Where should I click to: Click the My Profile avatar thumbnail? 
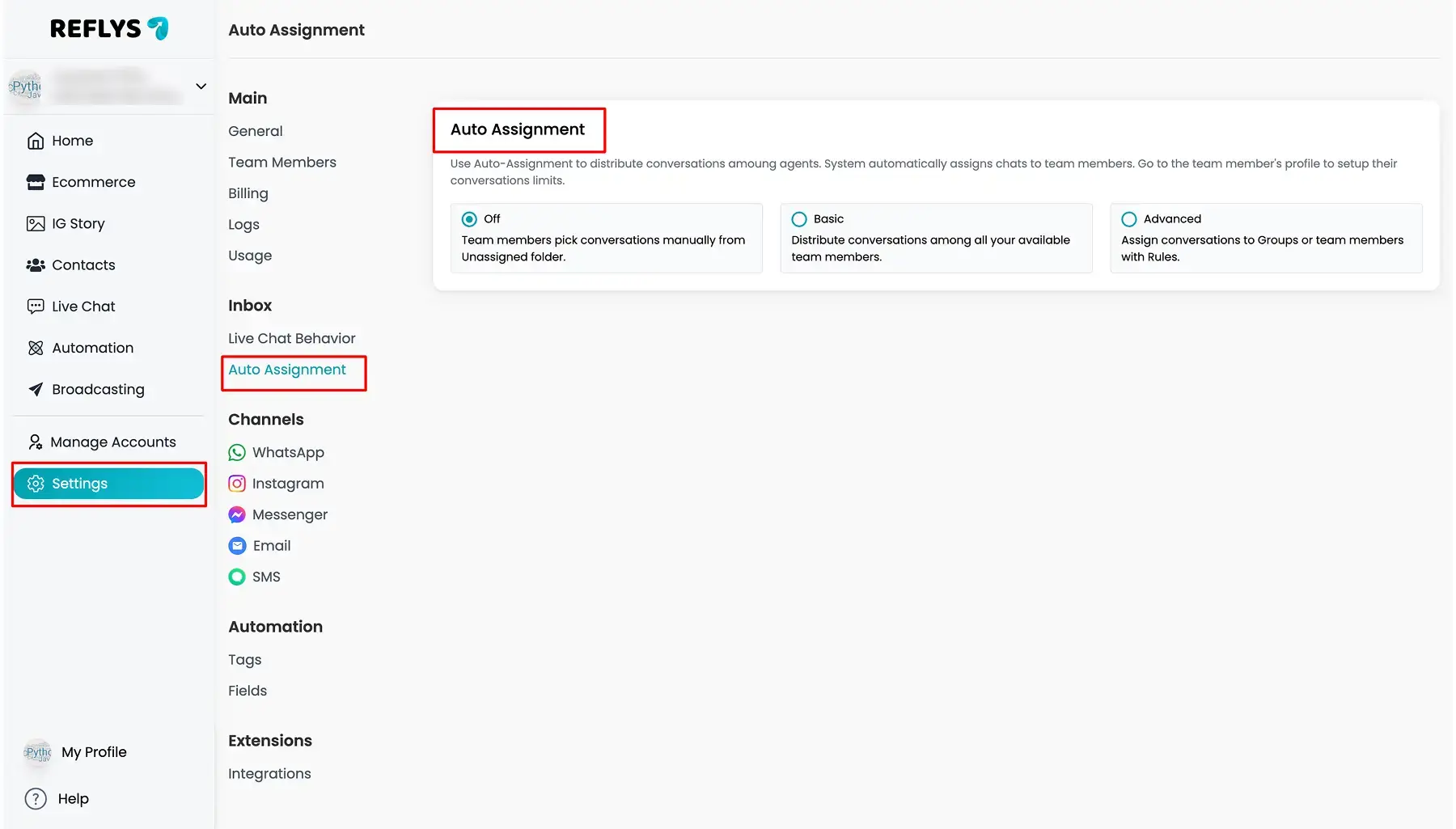tap(37, 752)
